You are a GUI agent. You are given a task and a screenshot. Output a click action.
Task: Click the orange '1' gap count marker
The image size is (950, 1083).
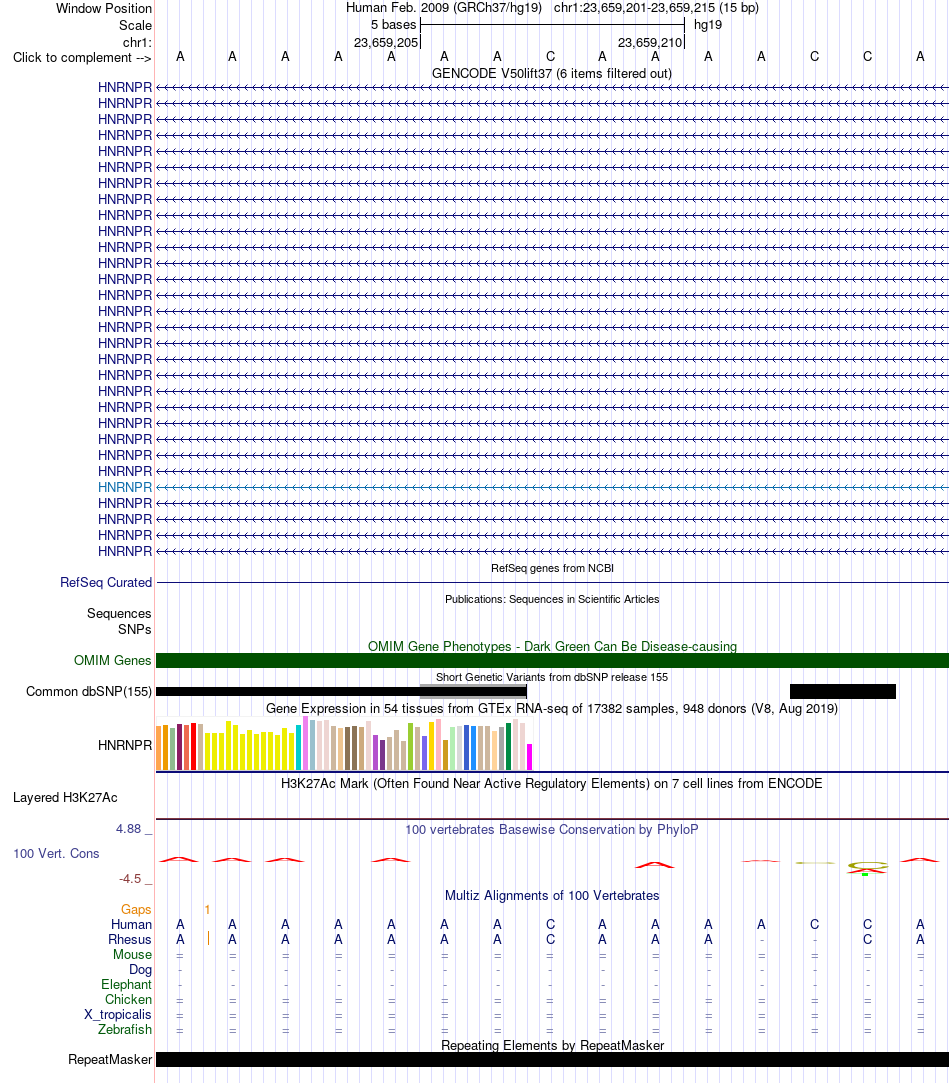pos(207,910)
